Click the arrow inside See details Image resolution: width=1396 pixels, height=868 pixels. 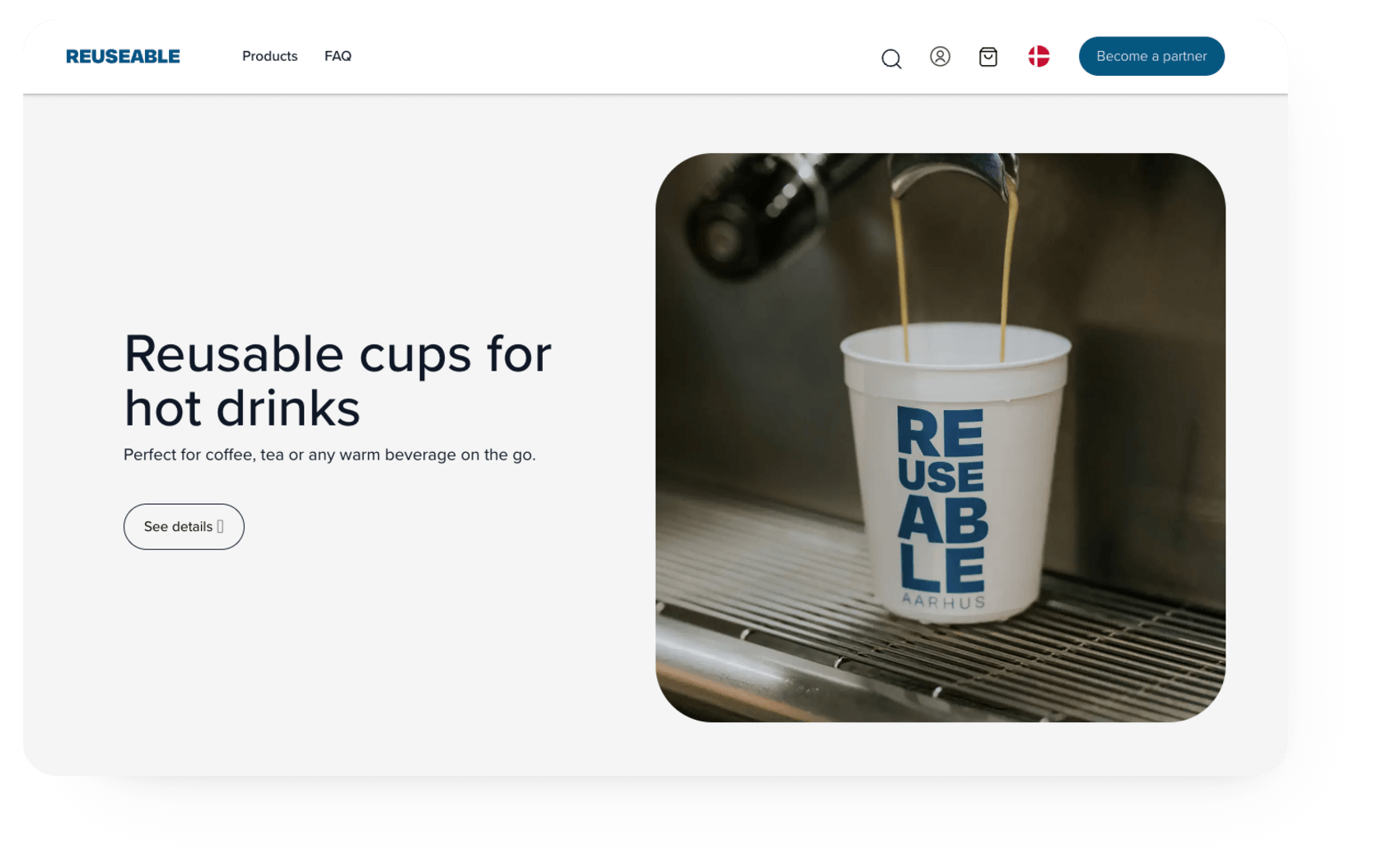[219, 526]
